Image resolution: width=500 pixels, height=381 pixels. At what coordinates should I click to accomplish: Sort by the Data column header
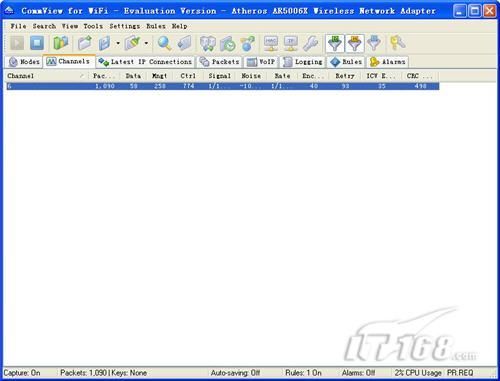133,76
